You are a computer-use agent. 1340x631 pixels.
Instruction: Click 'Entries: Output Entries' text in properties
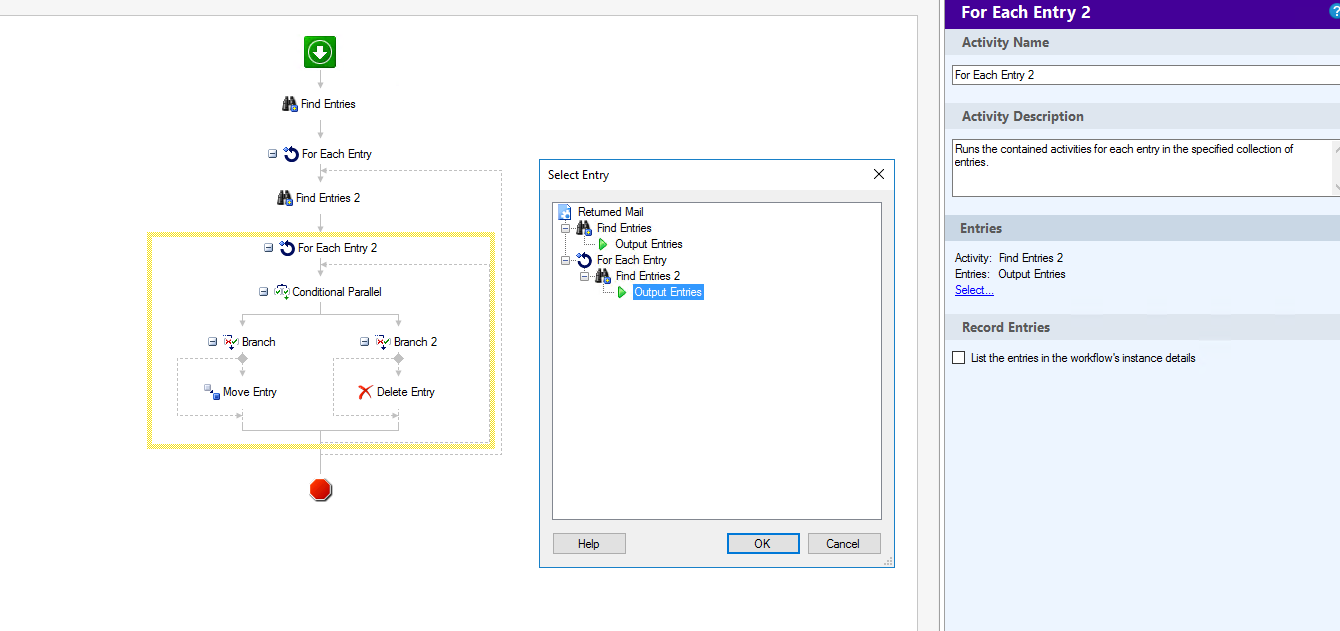(1010, 274)
